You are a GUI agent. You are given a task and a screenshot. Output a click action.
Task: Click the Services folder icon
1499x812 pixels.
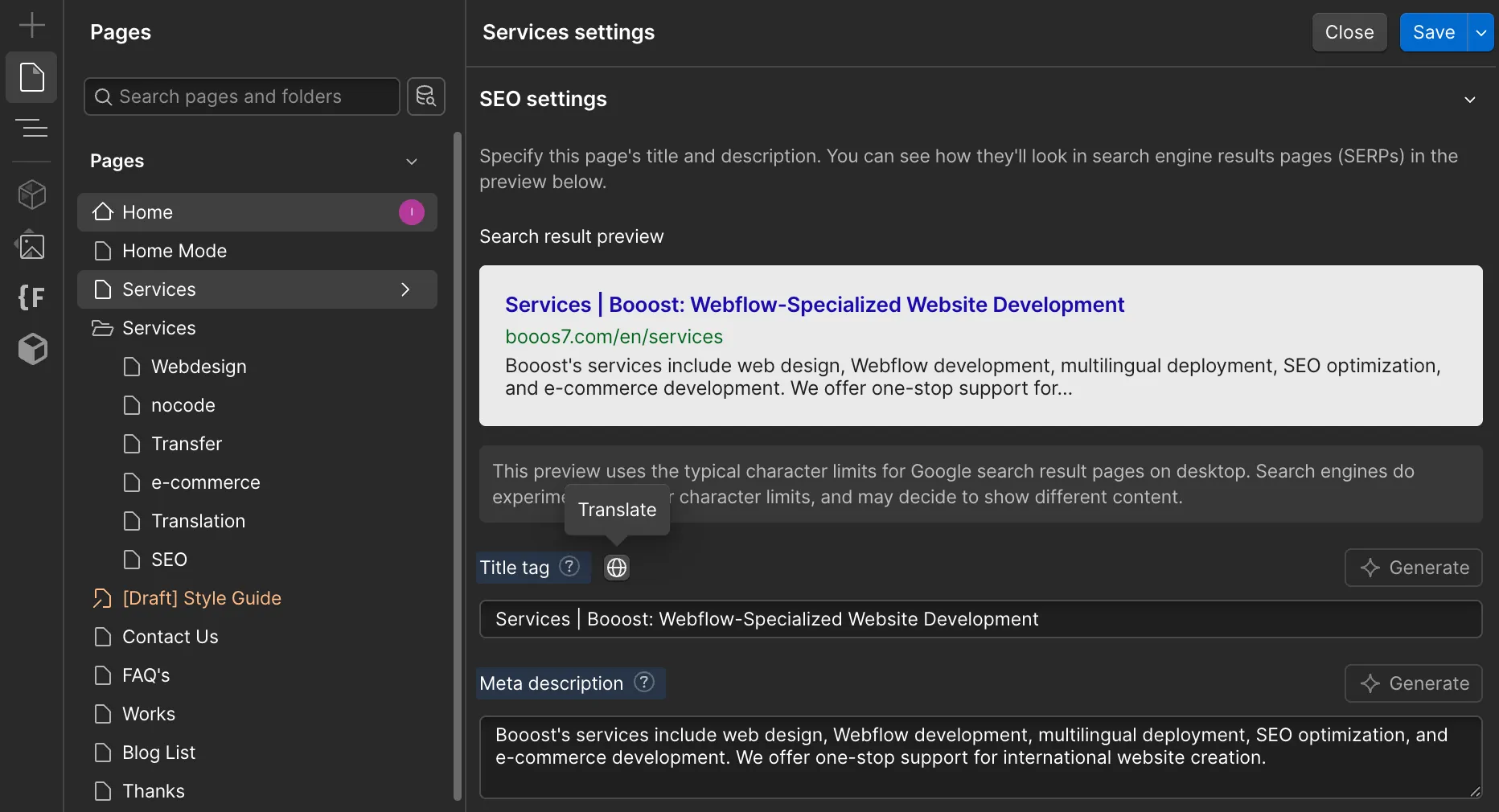pyautogui.click(x=103, y=328)
